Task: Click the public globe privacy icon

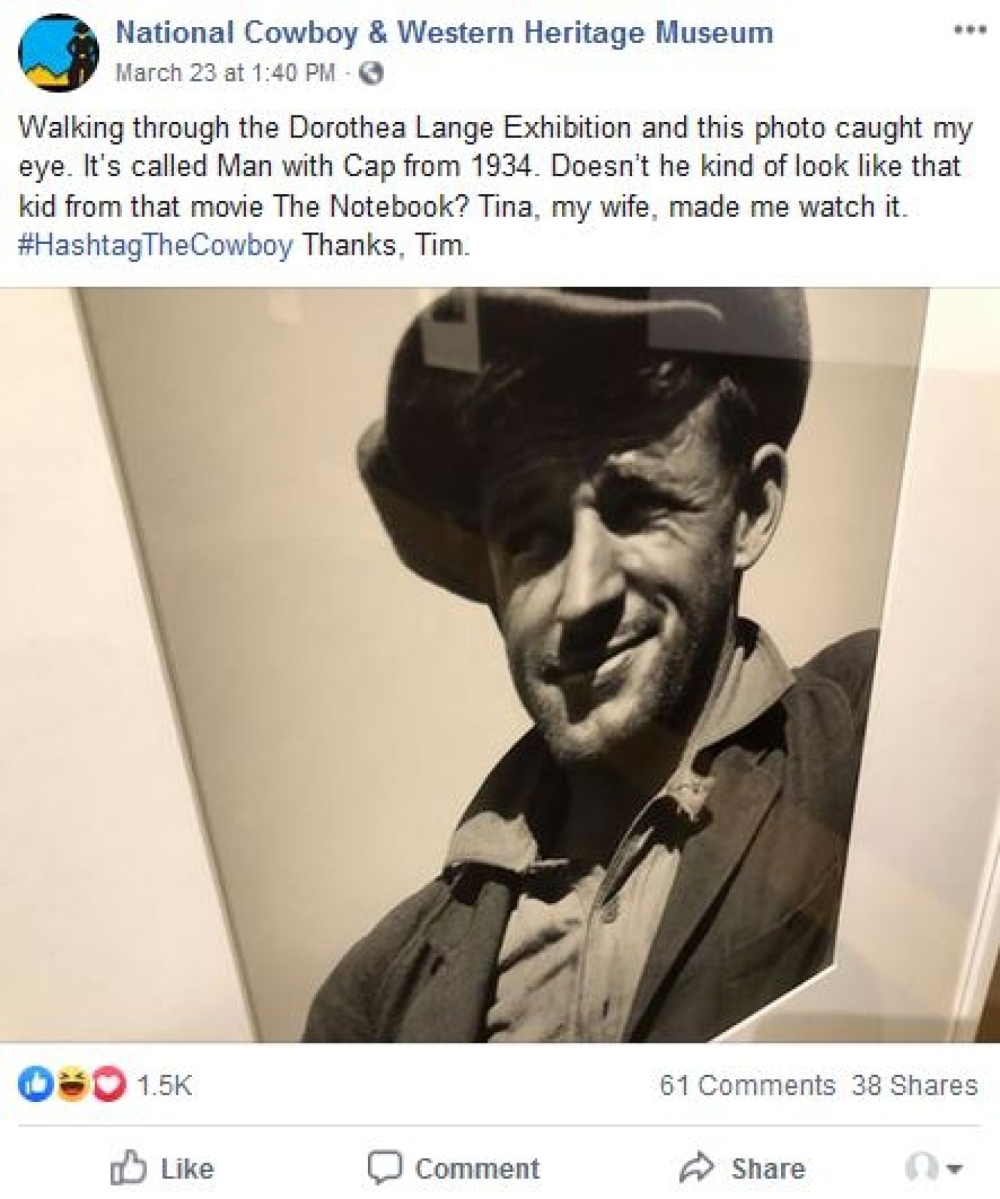Action: pyautogui.click(x=372, y=74)
